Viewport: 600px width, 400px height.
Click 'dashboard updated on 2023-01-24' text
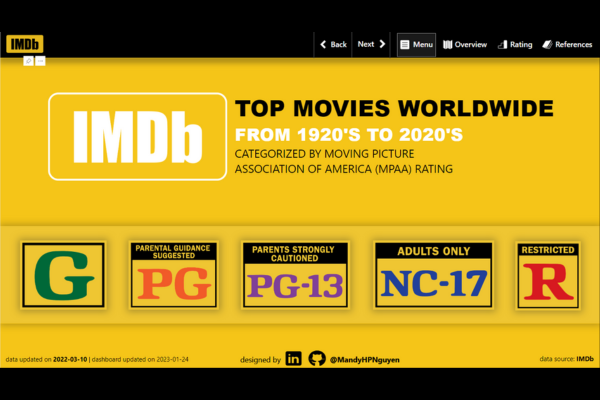(140, 359)
